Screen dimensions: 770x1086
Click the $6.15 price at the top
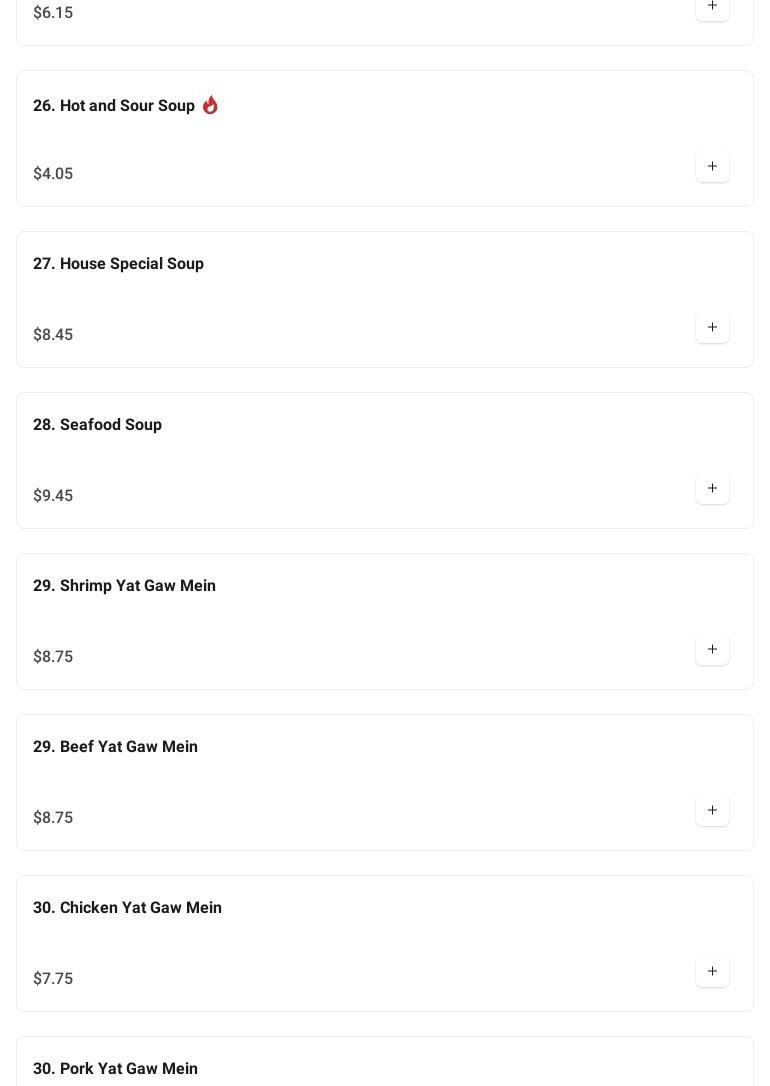[x=53, y=13]
